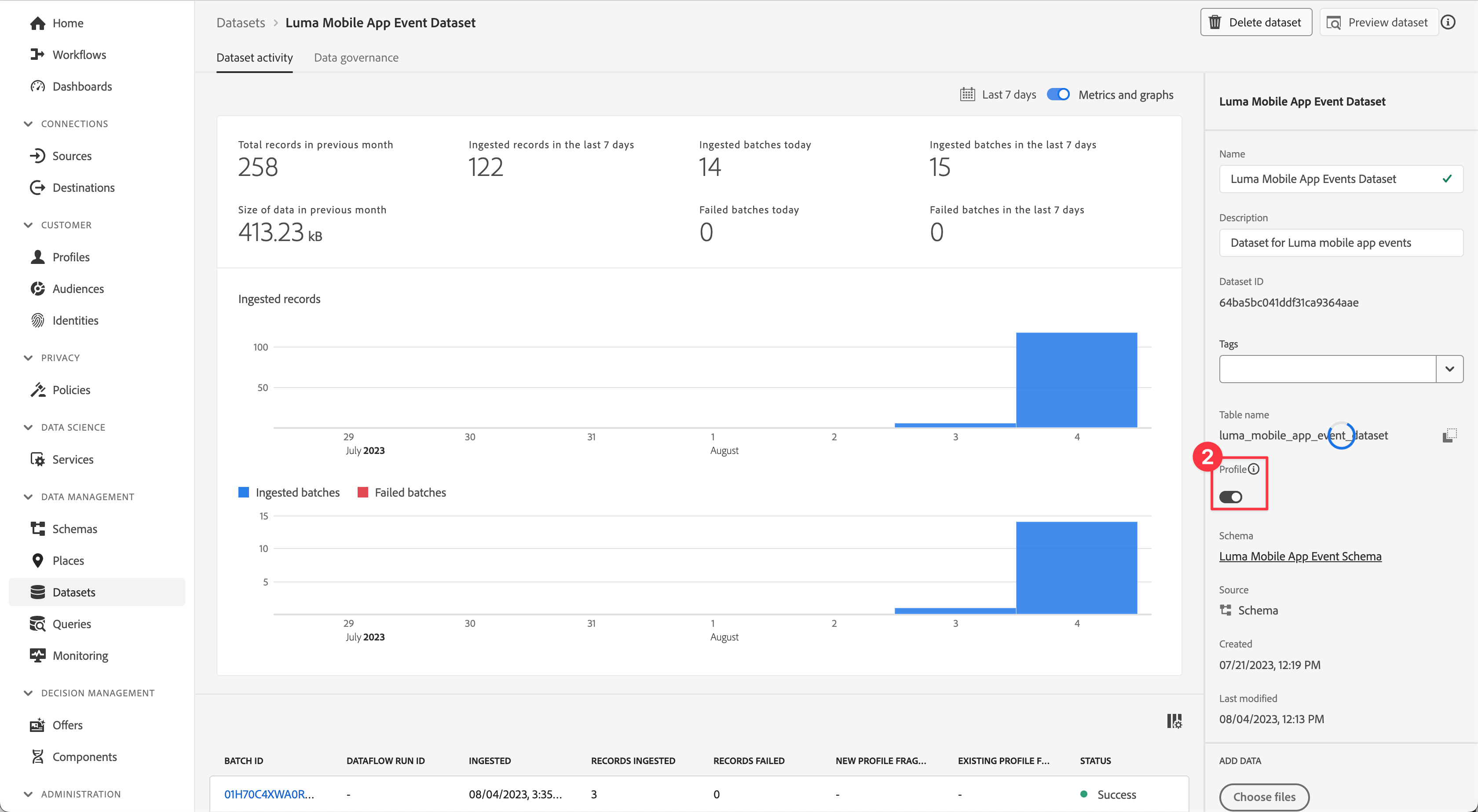Screen dimensions: 1478x812
Task: Collapse the CONNECTIONS section
Action: 28,124
